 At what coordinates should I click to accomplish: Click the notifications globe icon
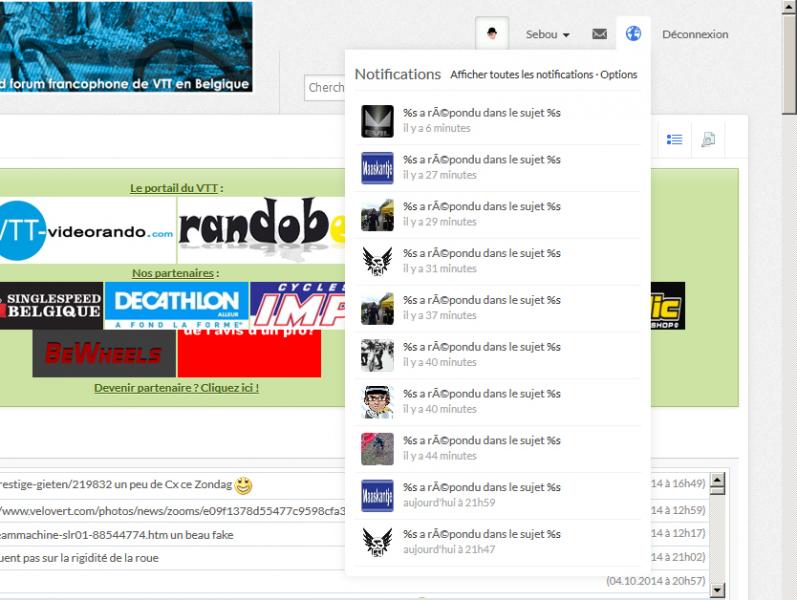click(x=633, y=34)
